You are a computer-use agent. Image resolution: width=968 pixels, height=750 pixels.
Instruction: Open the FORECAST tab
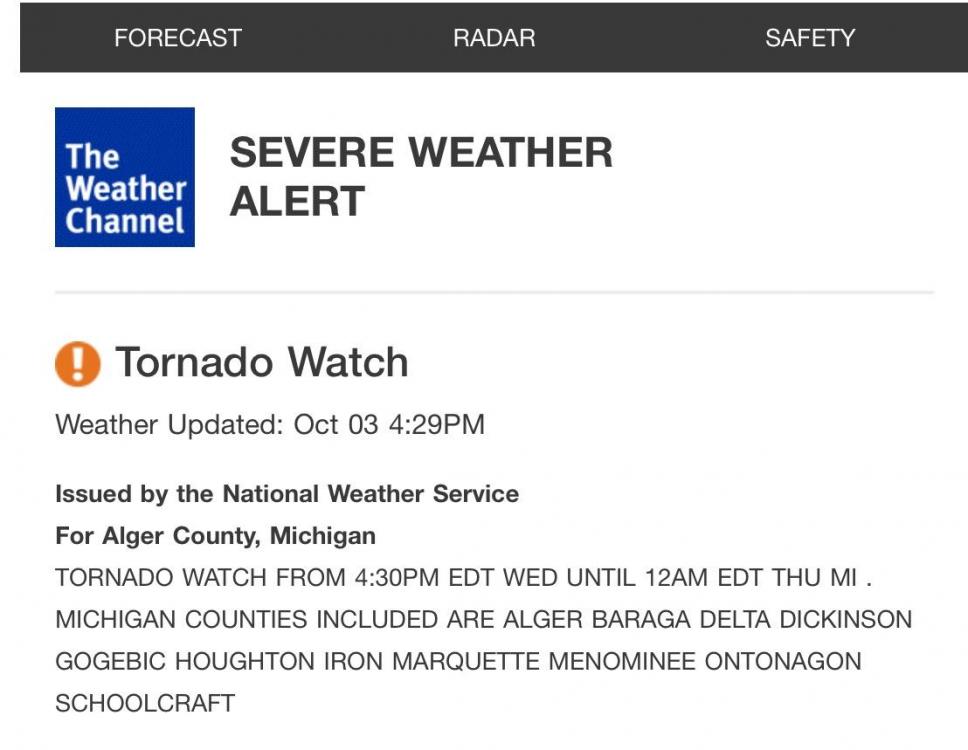point(178,38)
